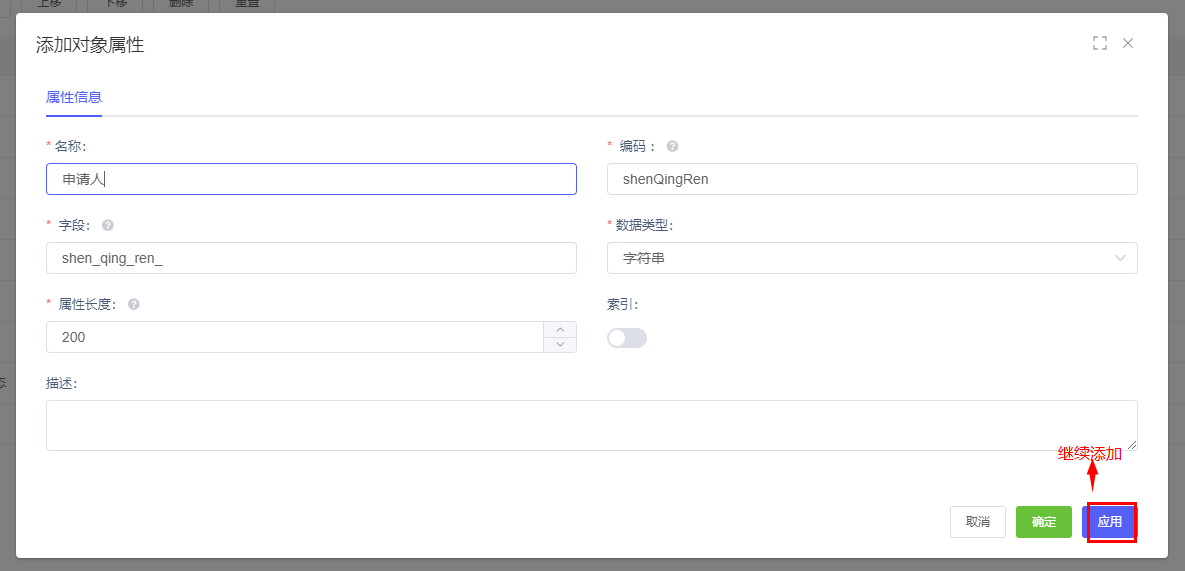This screenshot has width=1185, height=571.
Task: Enable the 索引 toggle switch
Action: pyautogui.click(x=627, y=338)
